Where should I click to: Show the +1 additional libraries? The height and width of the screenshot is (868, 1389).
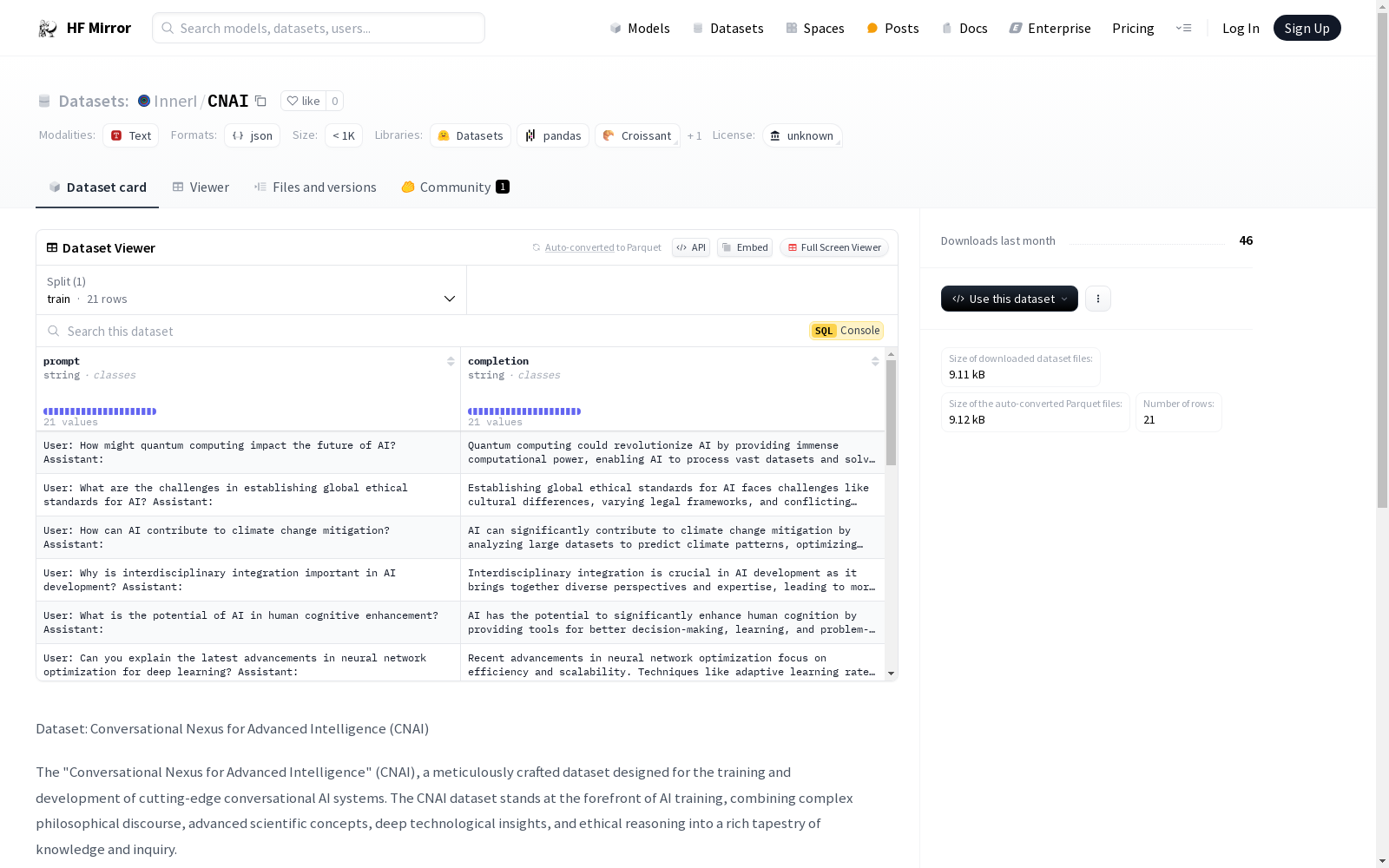click(694, 135)
